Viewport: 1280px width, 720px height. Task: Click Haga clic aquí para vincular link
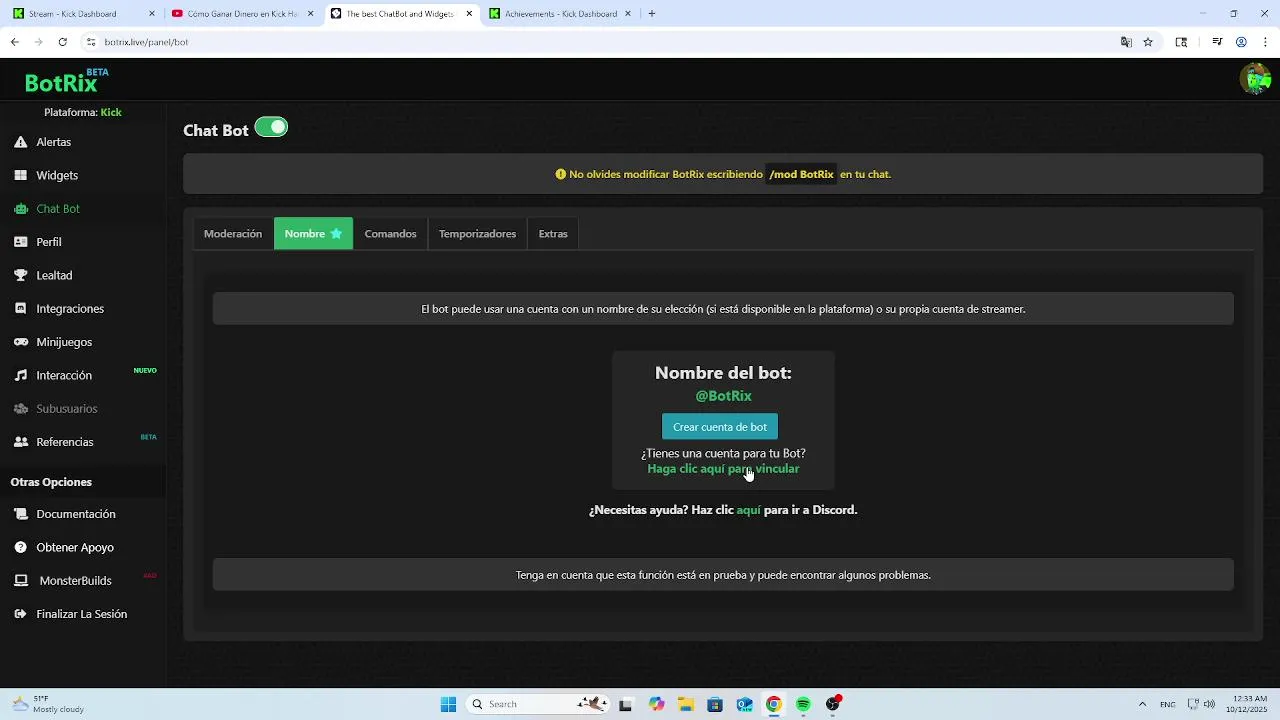[723, 469]
